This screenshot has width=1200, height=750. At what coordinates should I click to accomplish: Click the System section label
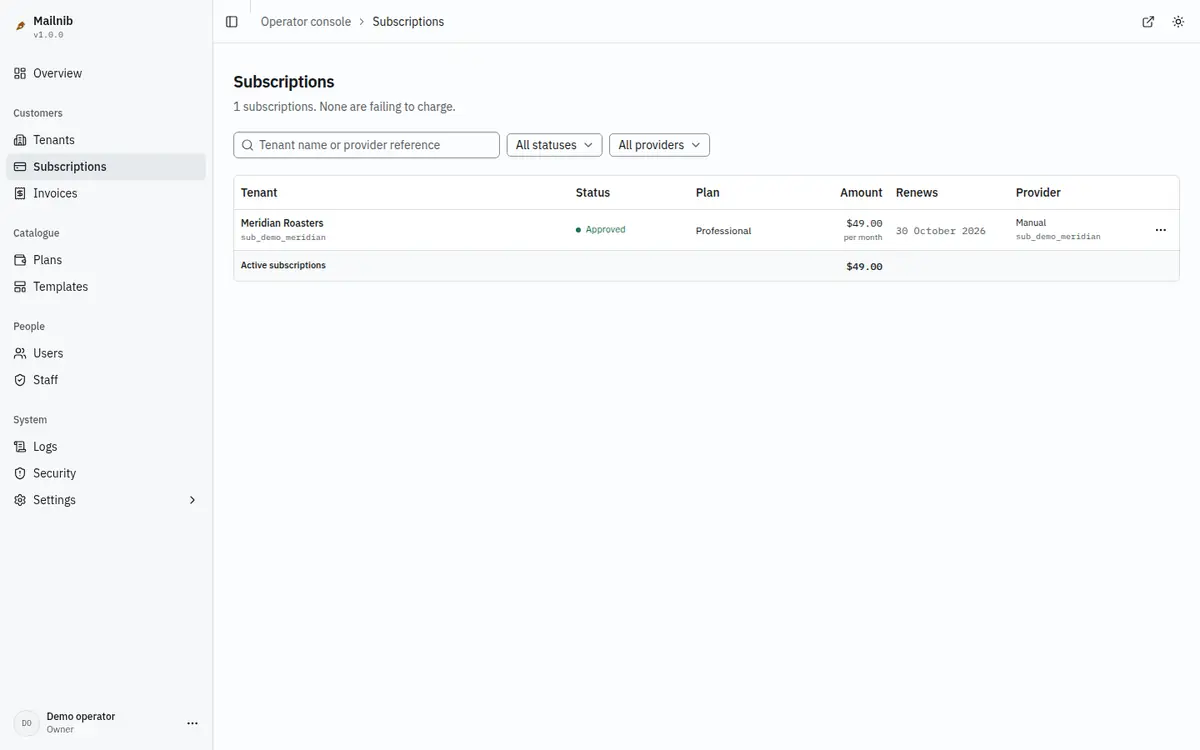(x=30, y=420)
